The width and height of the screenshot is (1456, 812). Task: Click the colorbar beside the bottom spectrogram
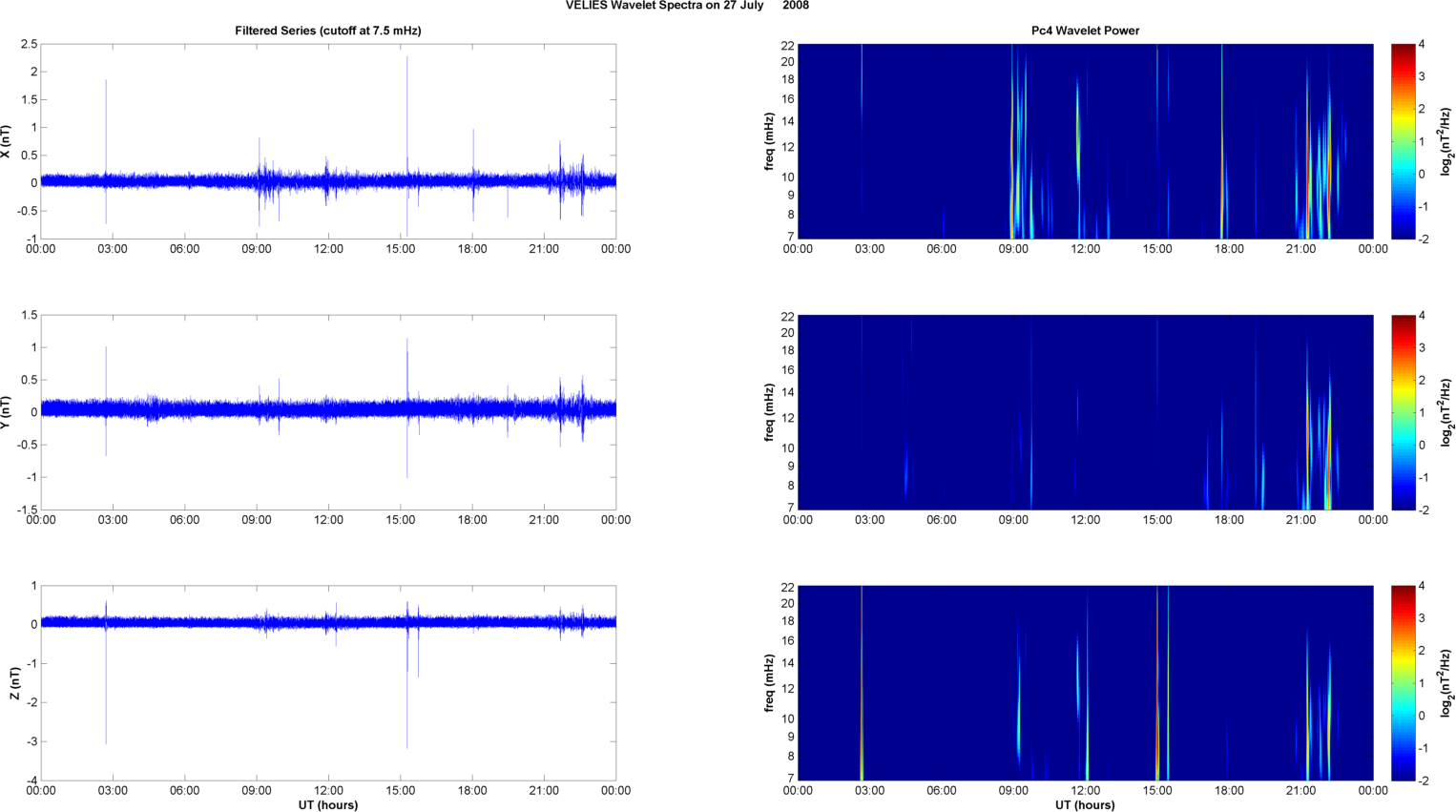click(x=1403, y=683)
